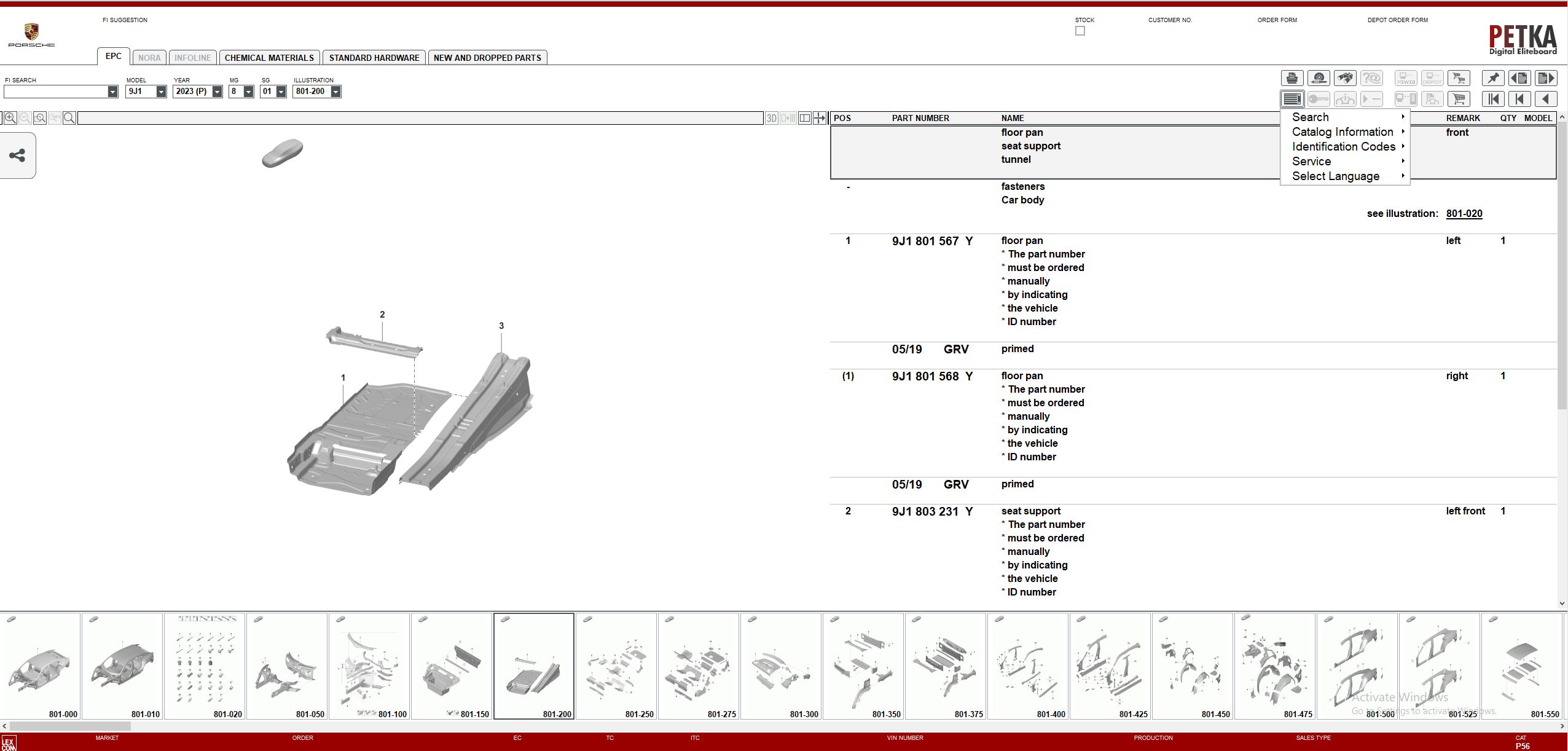The height and width of the screenshot is (751, 1568).
Task: Click the pushpin icon
Action: pyautogui.click(x=1493, y=78)
